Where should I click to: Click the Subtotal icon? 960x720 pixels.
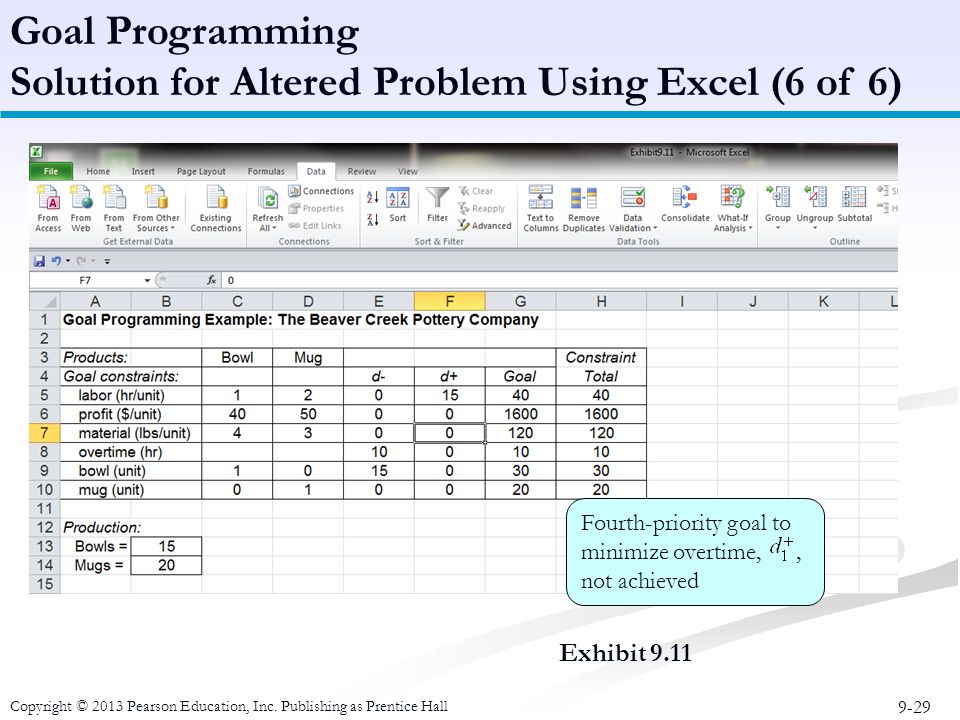pyautogui.click(x=854, y=205)
